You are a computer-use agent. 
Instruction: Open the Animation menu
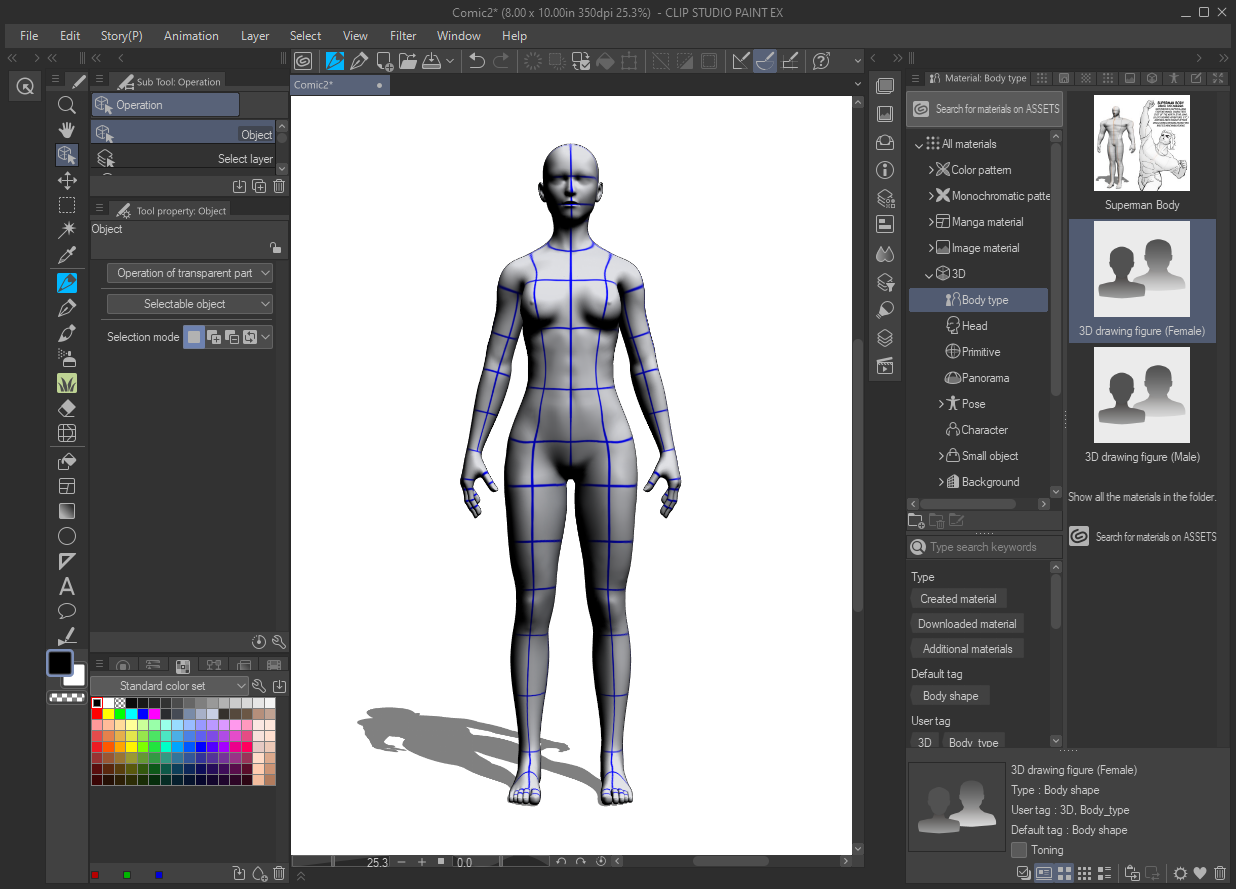click(x=191, y=36)
